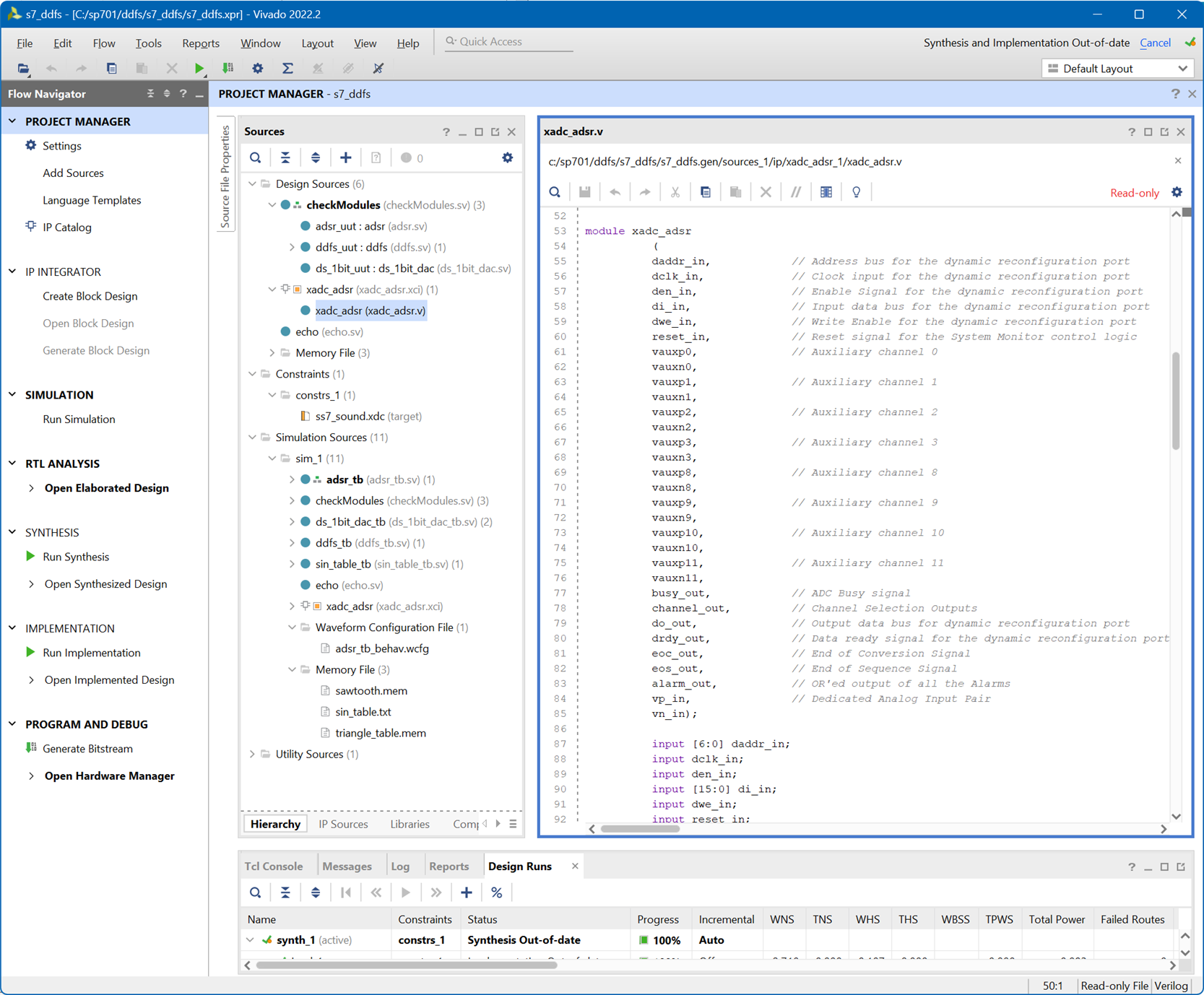Viewport: 1204px width, 995px height.
Task: Open Settings gear in main toolbar
Action: [258, 69]
